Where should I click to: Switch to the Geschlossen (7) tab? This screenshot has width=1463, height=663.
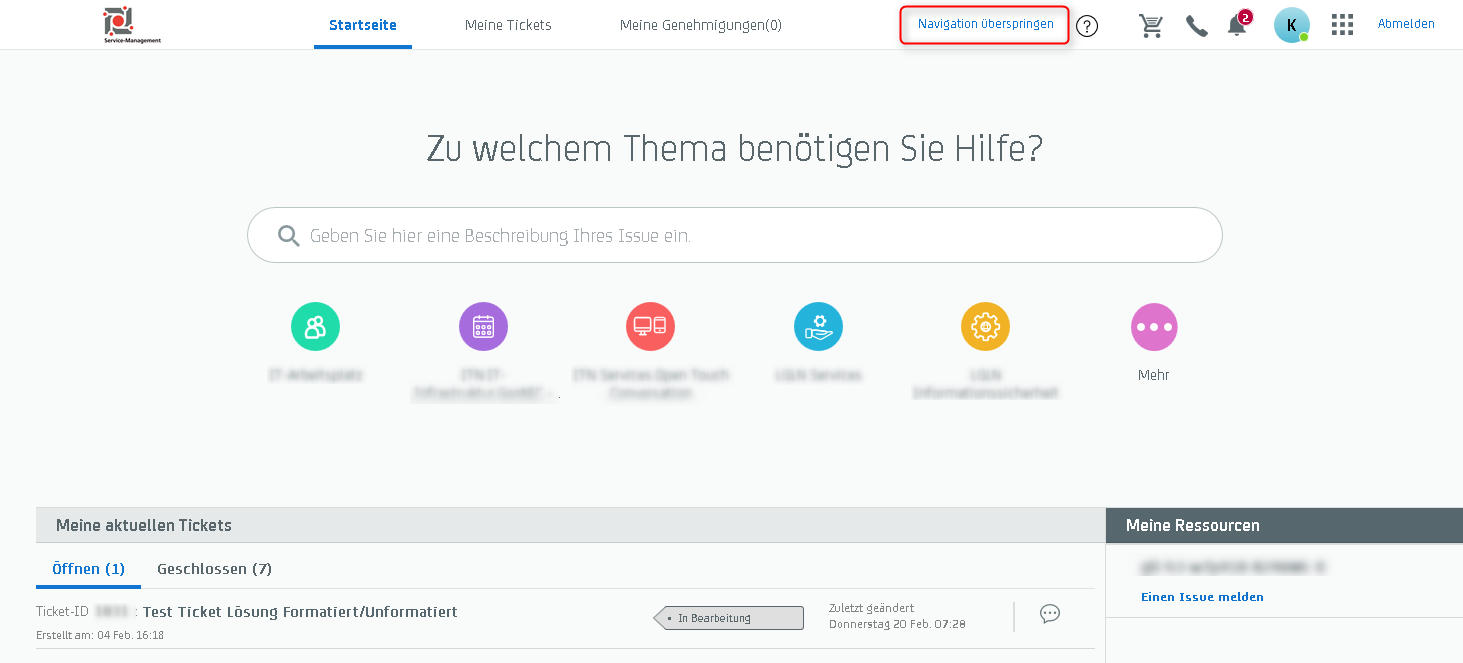tap(214, 568)
